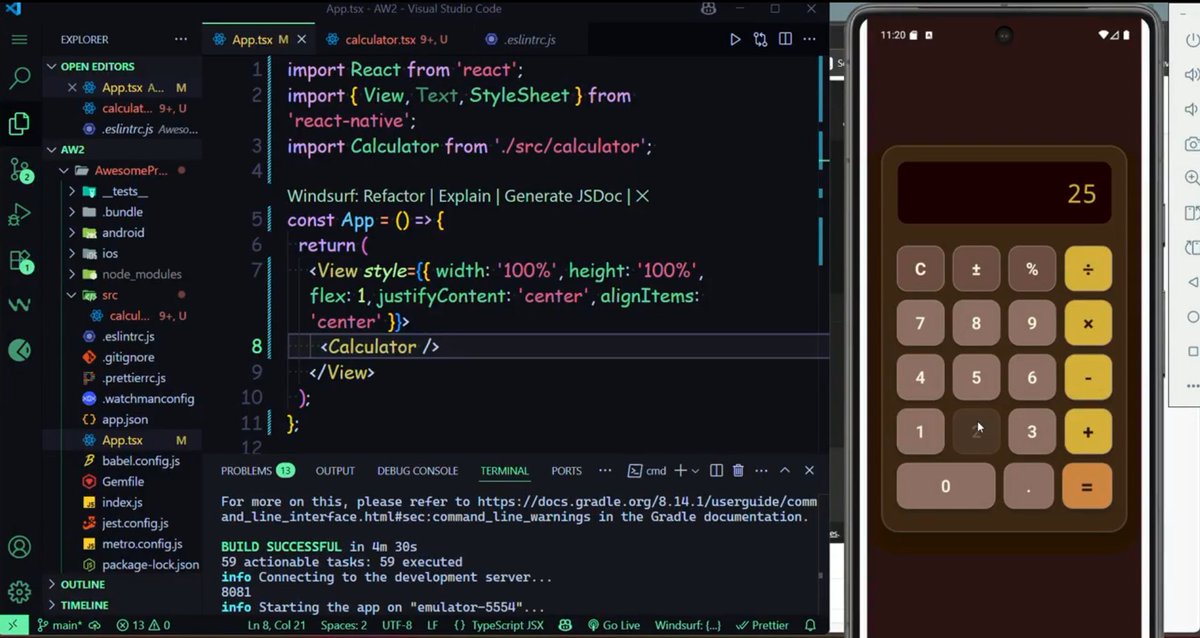Open the OUTPUT panel tab
The width and height of the screenshot is (1200, 638).
coord(335,471)
